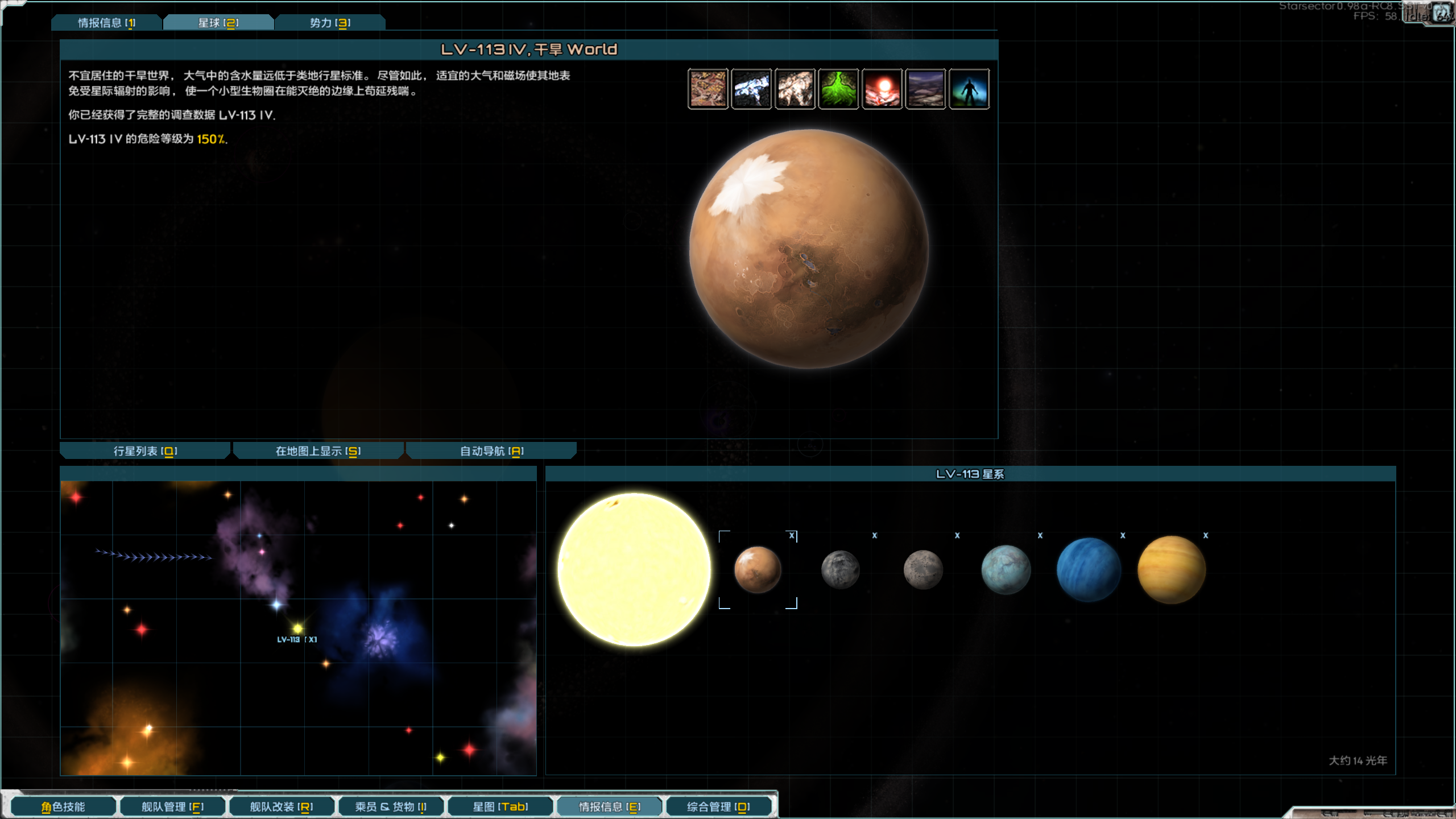Select the yellow star in LV-113 system
The height and width of the screenshot is (819, 1456).
tap(634, 569)
